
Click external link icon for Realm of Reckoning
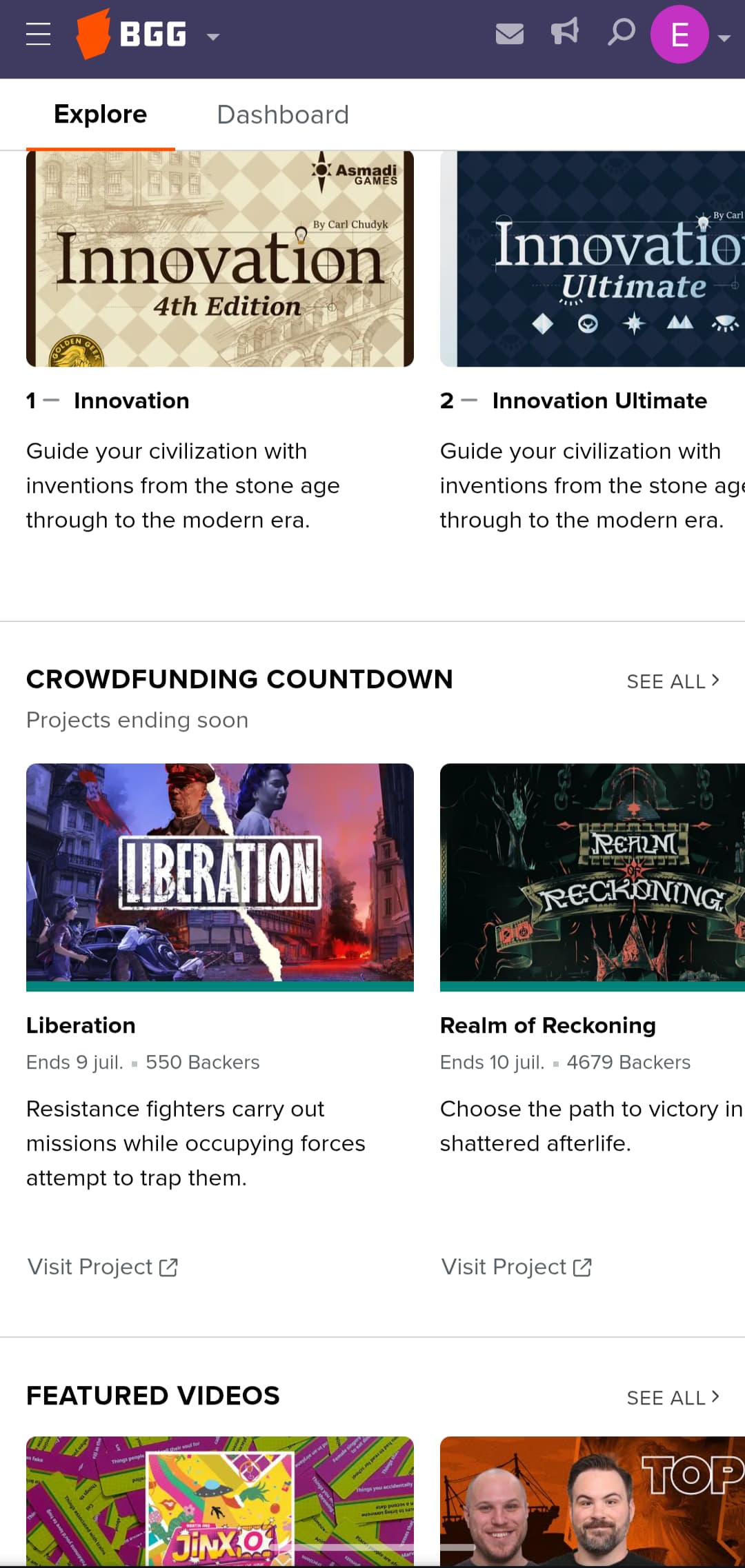pyautogui.click(x=582, y=1267)
